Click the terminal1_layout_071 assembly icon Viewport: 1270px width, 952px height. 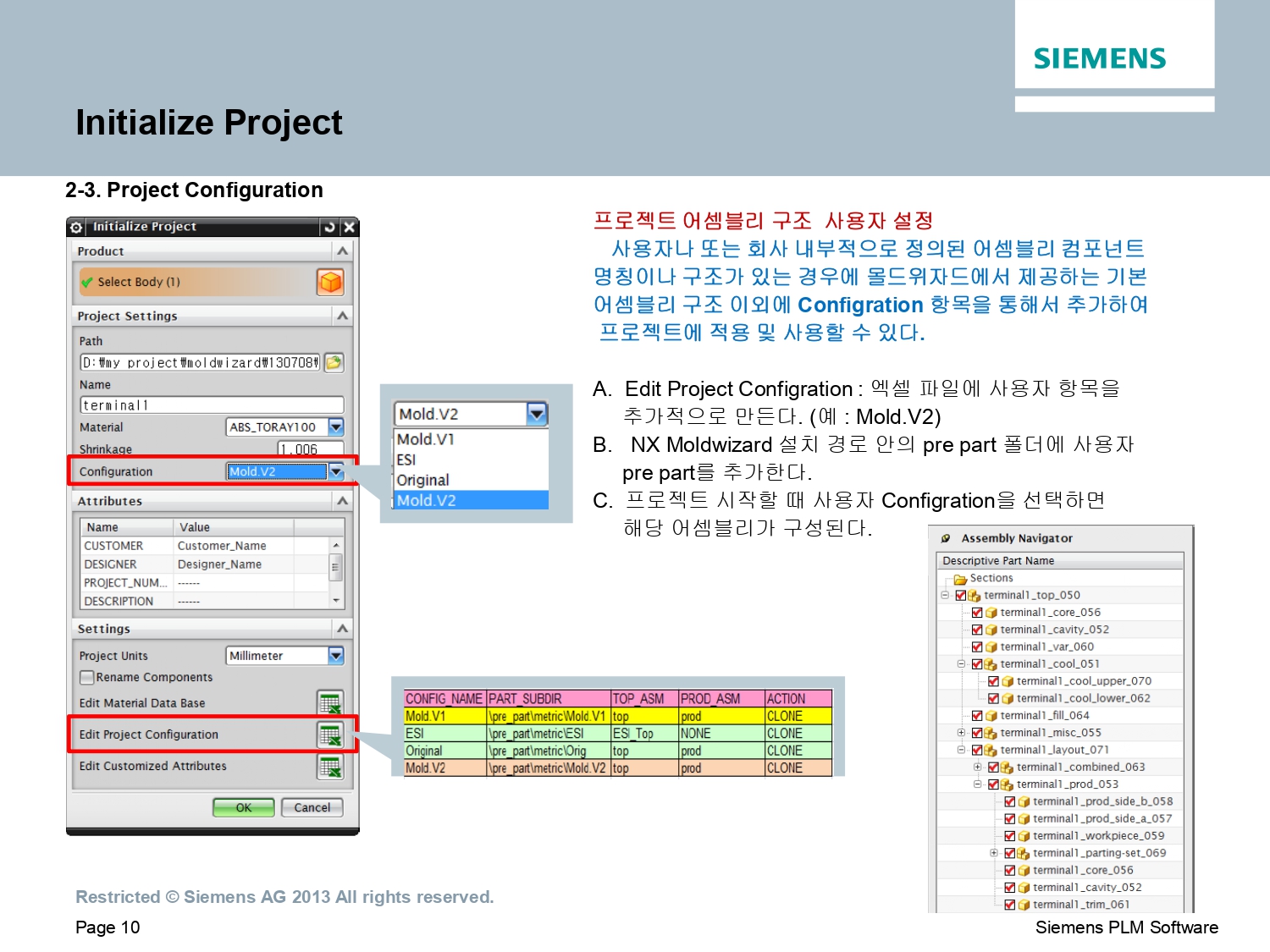point(991,750)
